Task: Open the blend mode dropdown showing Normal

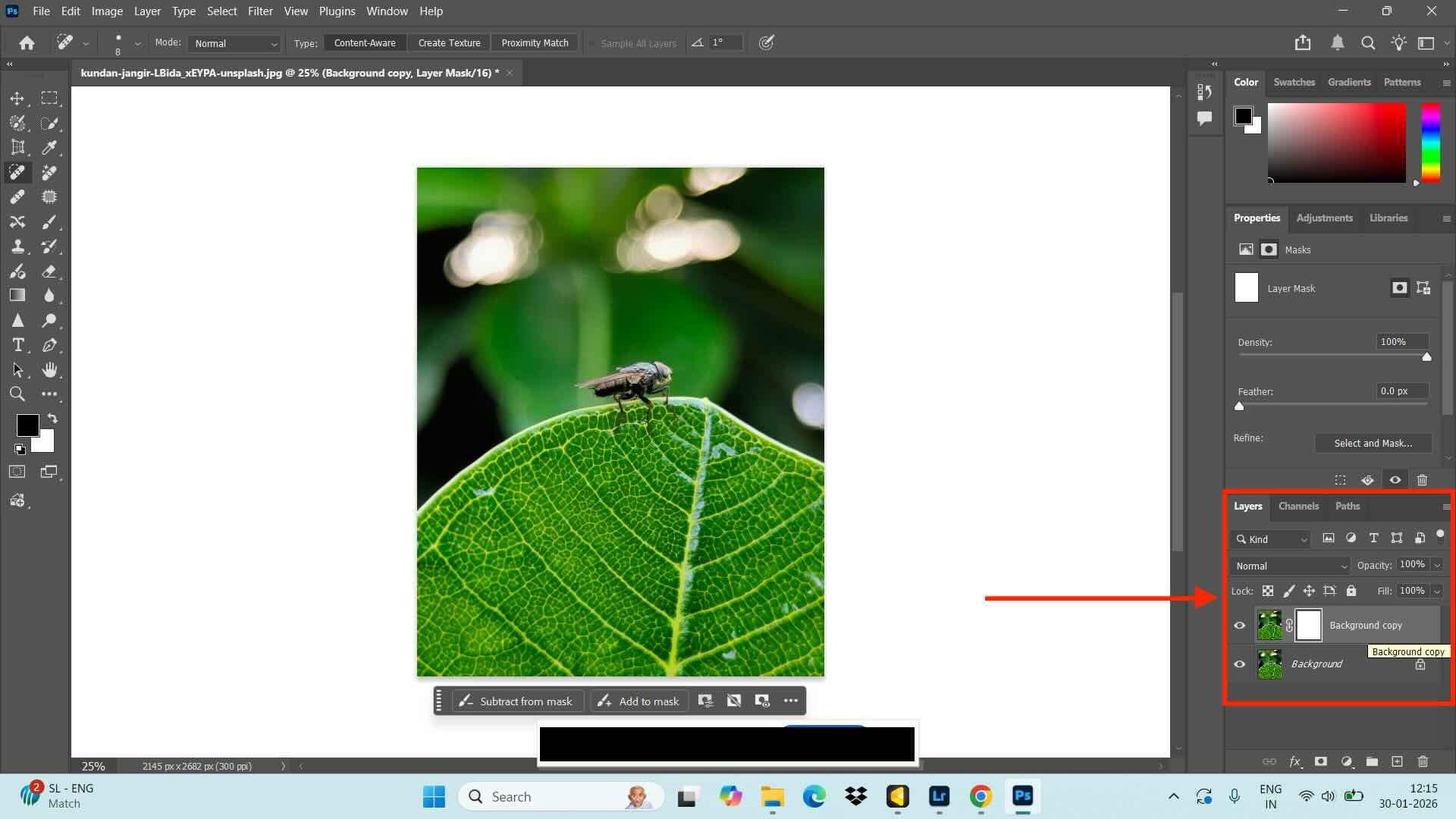Action: 1289,566
